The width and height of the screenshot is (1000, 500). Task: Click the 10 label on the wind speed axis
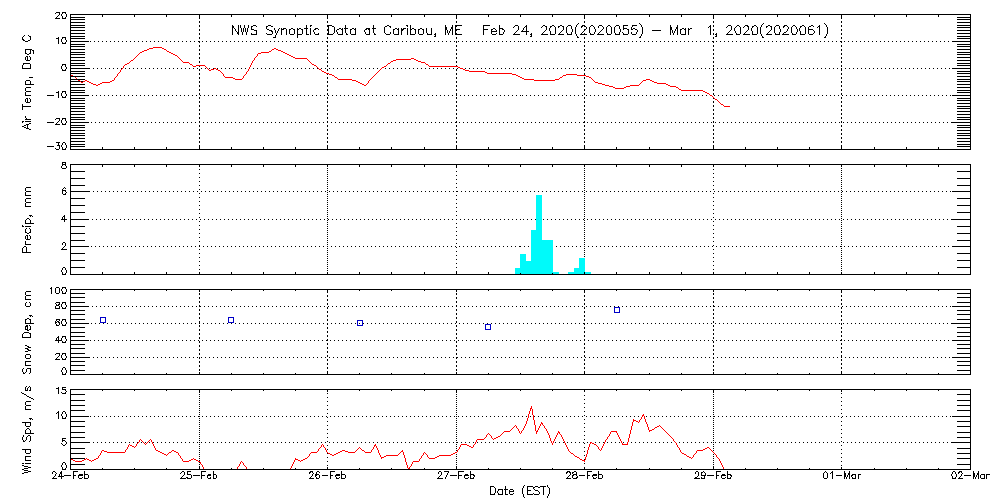click(x=59, y=416)
